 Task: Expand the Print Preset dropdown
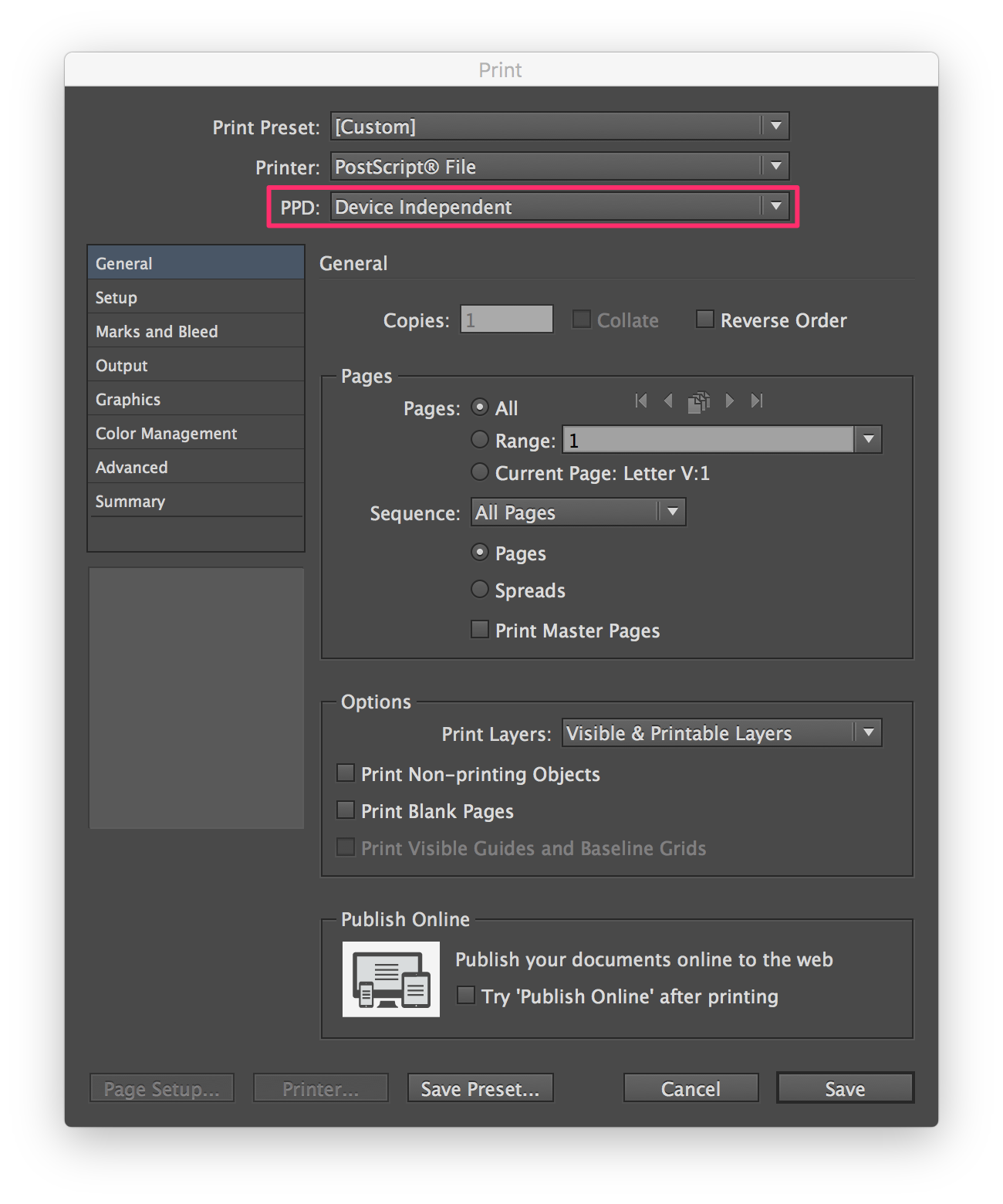click(559, 127)
